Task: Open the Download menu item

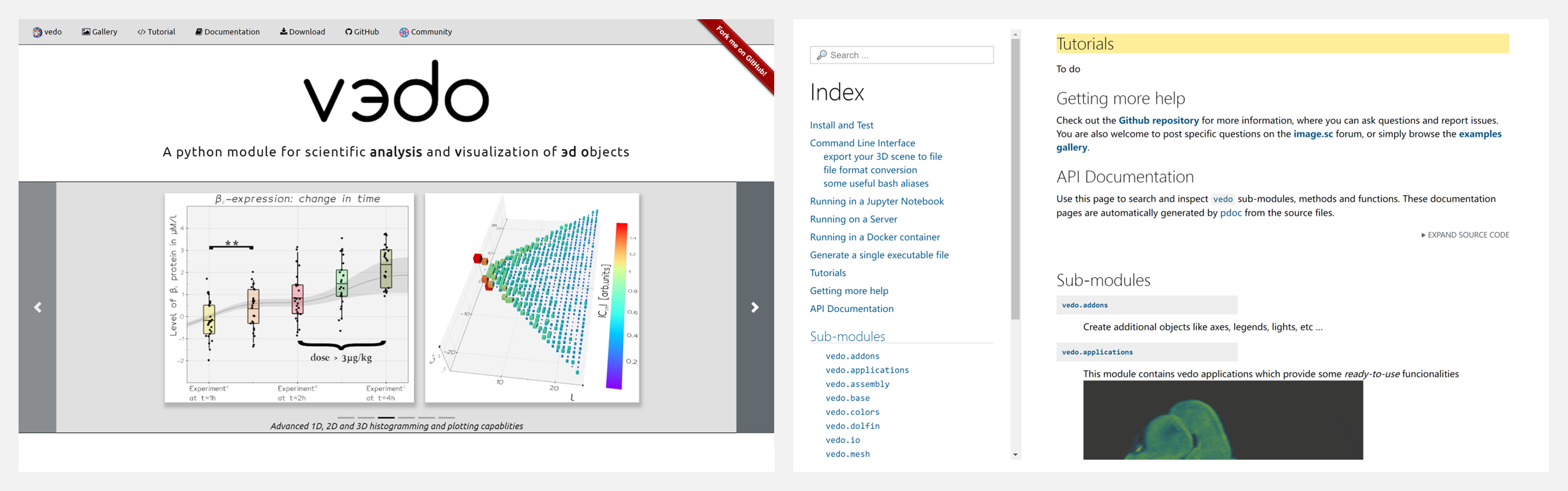Action: (302, 31)
